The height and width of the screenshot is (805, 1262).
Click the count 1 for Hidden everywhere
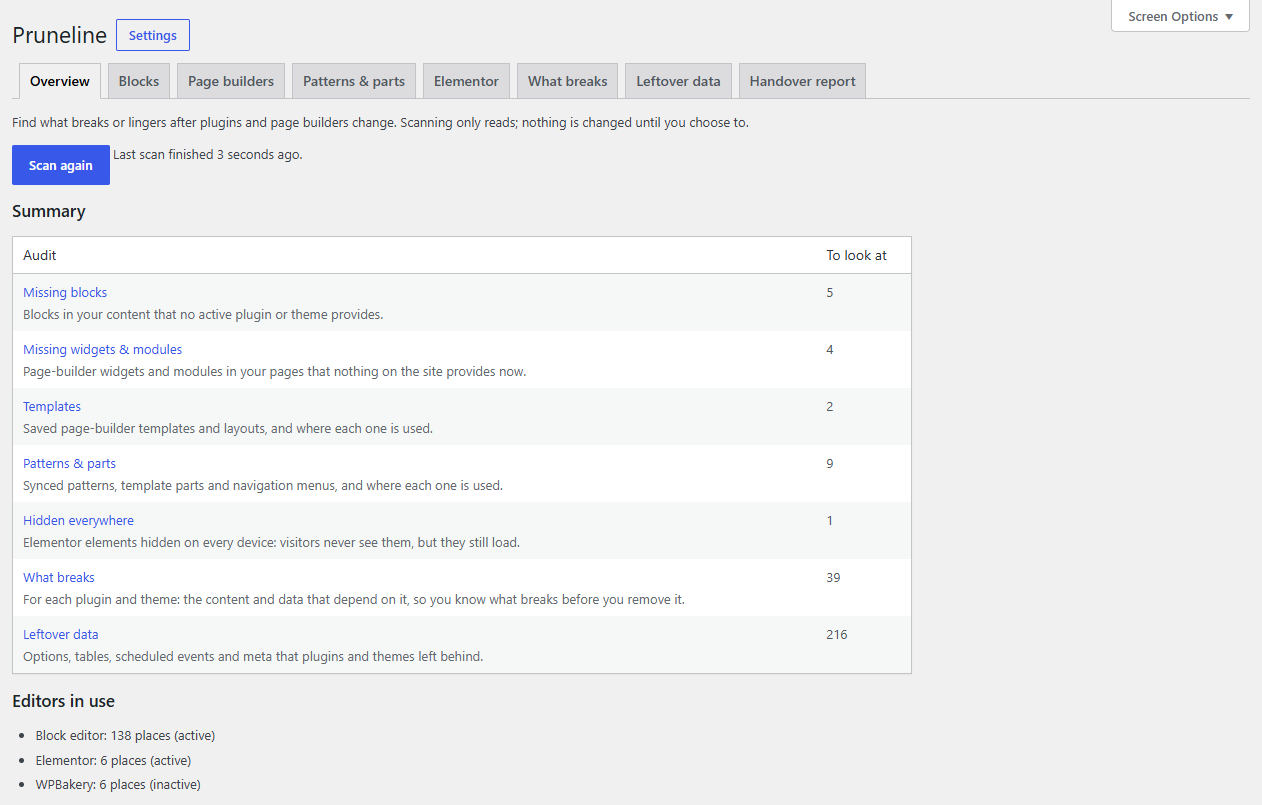coord(830,520)
